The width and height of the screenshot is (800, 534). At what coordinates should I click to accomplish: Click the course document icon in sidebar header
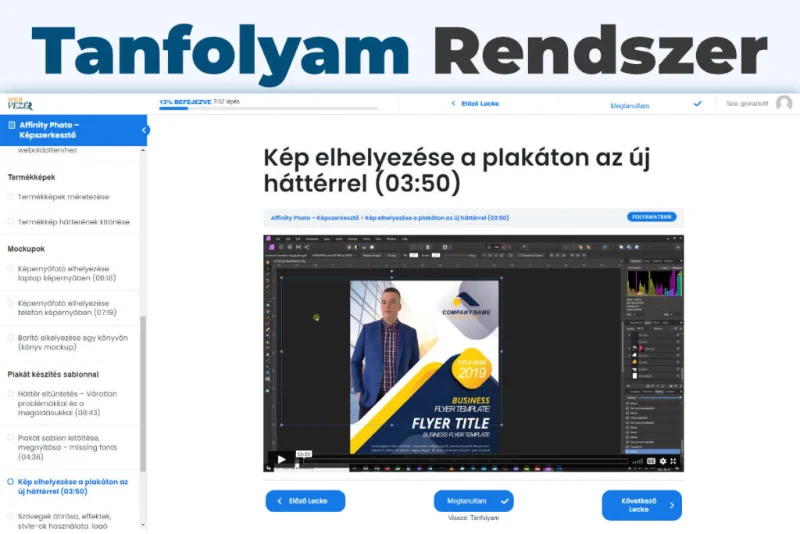(11, 125)
